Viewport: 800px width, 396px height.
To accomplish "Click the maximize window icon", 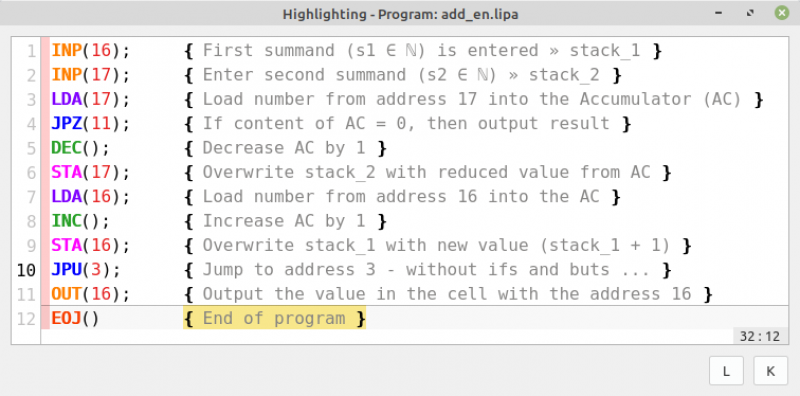I will (750, 13).
